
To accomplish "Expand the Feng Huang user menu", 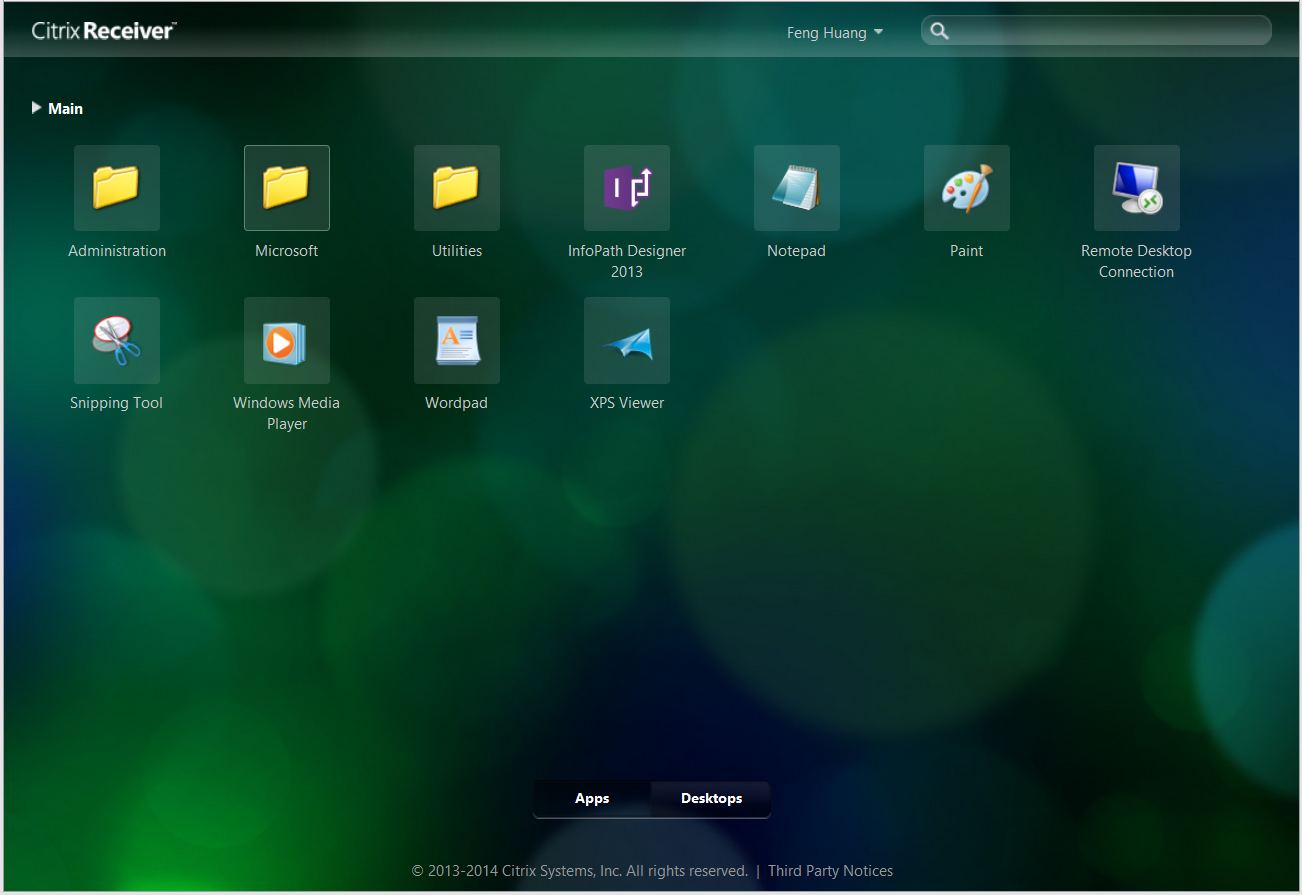I will [x=835, y=33].
